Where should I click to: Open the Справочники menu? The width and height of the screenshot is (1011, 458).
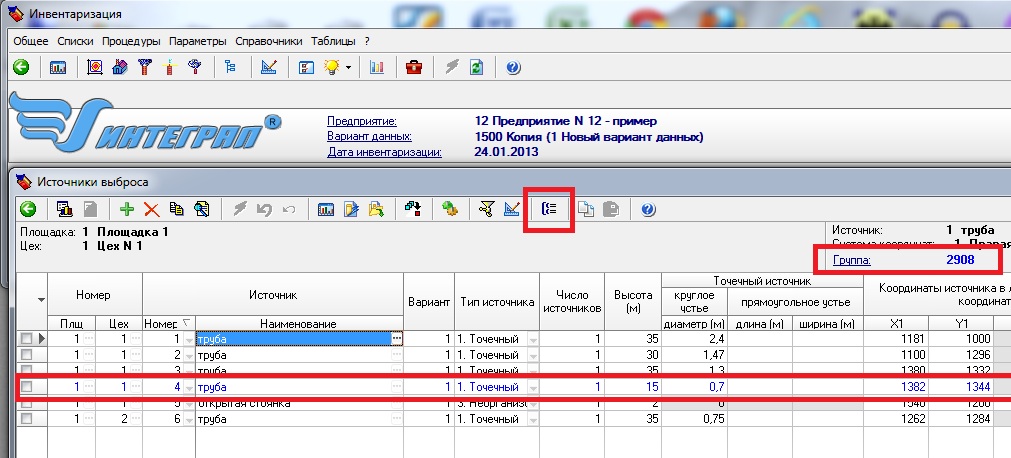269,41
